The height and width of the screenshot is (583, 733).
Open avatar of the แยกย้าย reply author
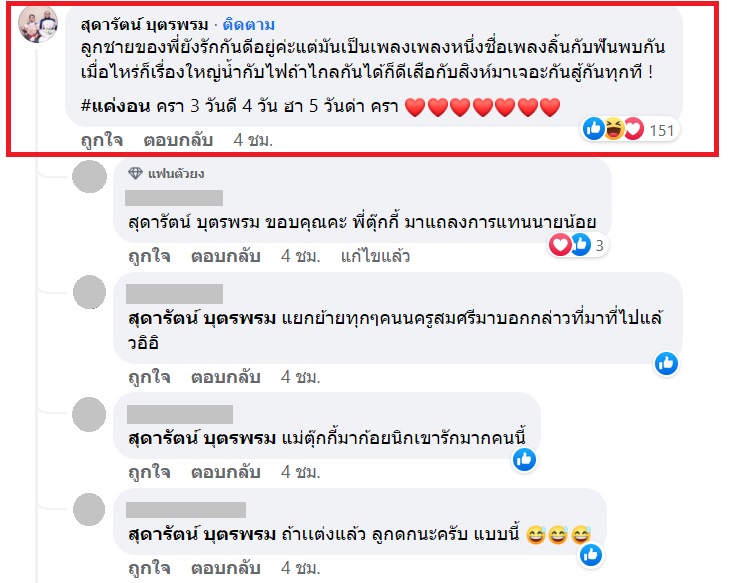coord(90,294)
